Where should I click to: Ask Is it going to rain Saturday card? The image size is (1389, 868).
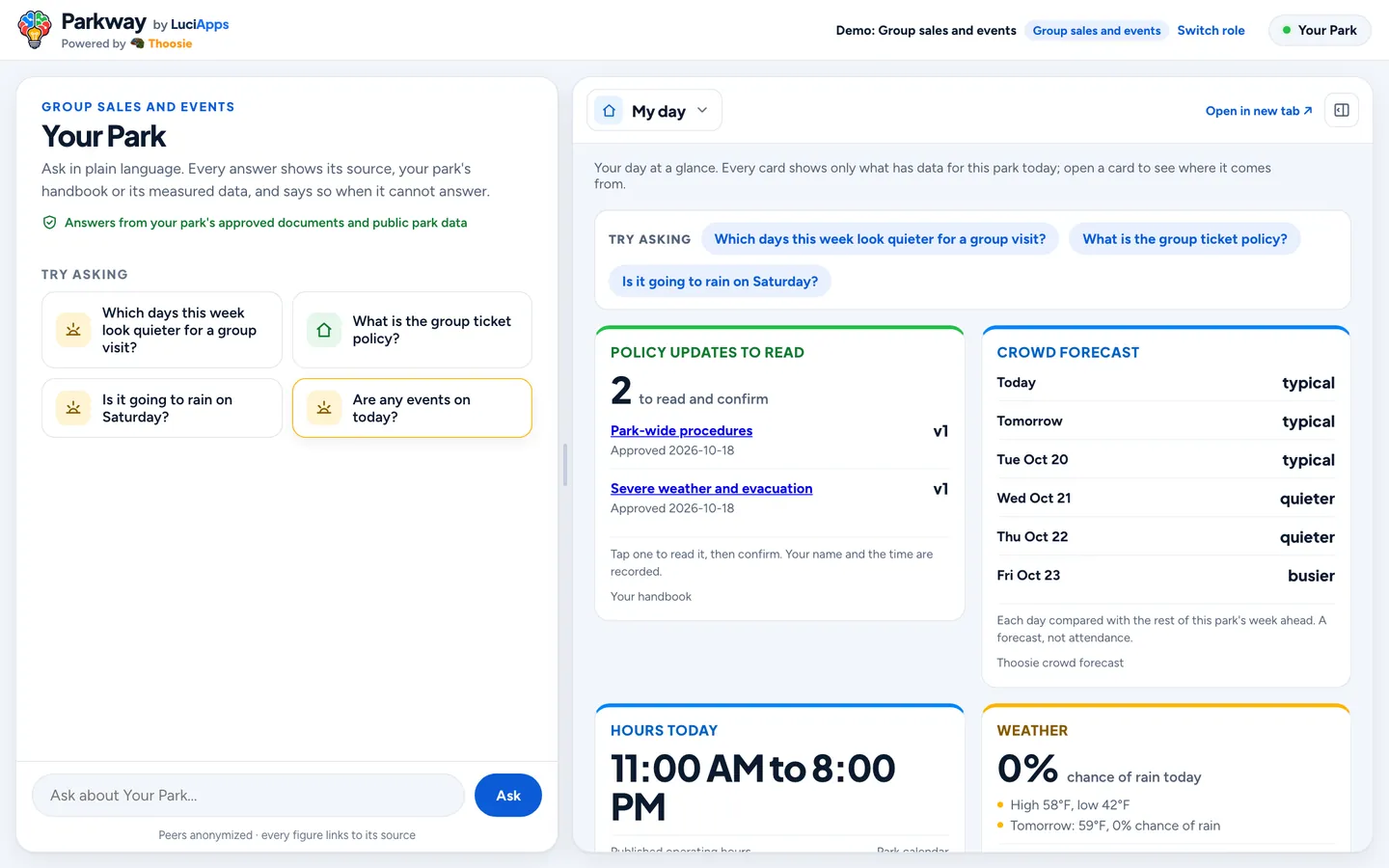click(x=162, y=408)
